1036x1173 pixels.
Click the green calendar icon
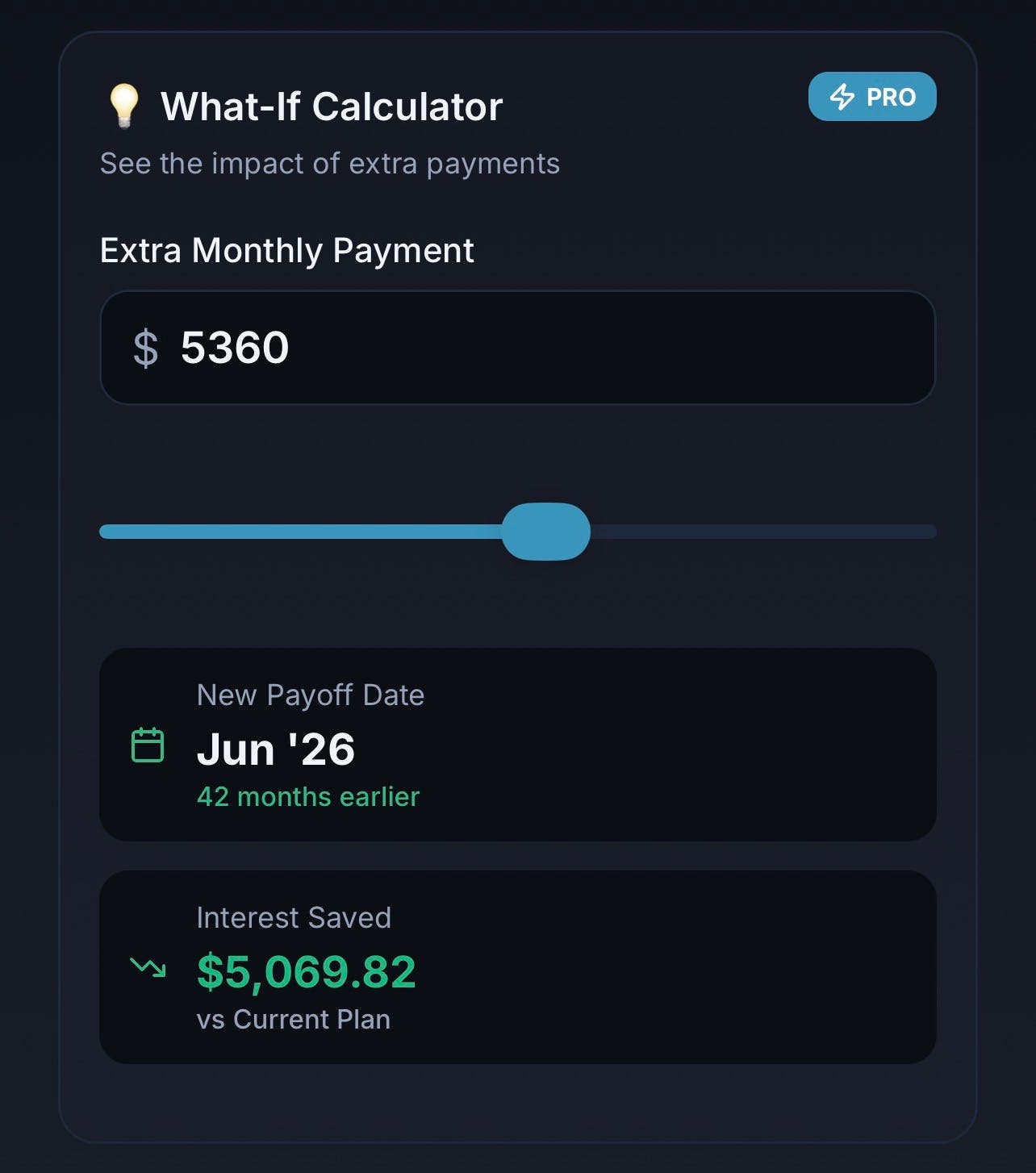click(148, 745)
